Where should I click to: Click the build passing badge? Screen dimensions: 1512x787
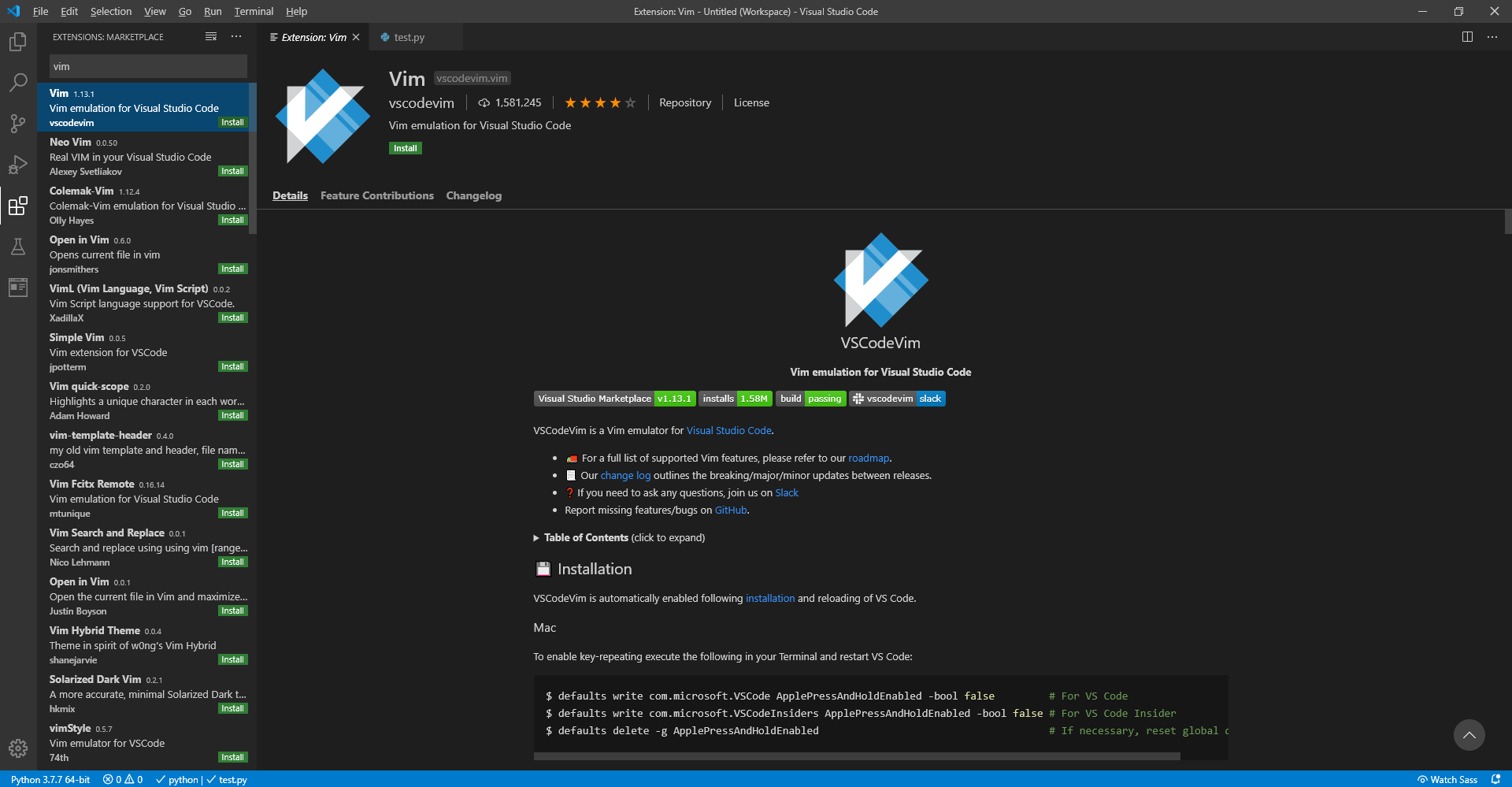coord(811,399)
